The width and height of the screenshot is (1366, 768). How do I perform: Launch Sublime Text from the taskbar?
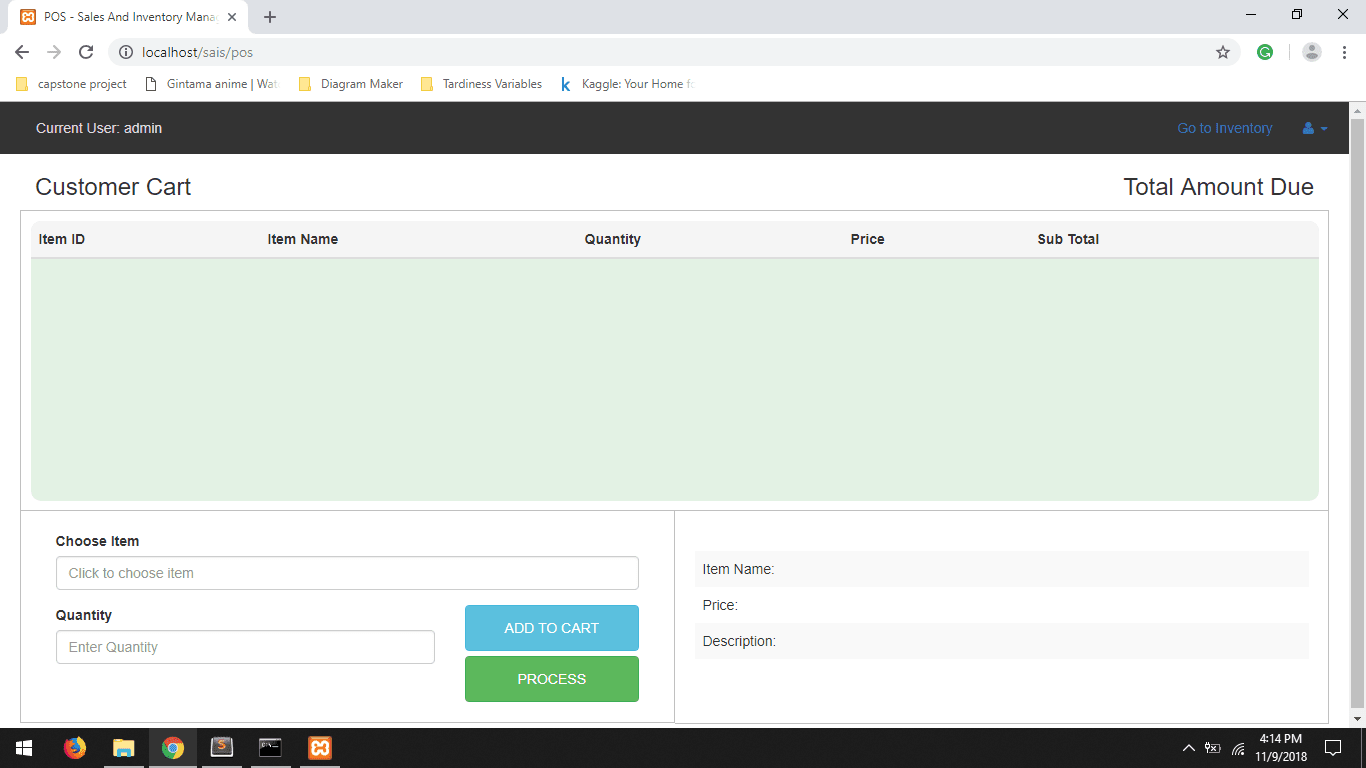(221, 747)
